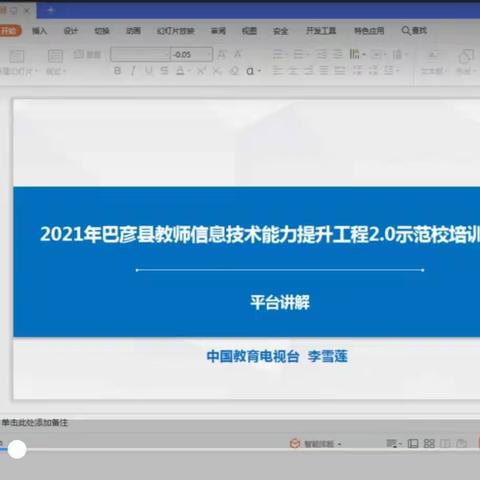This screenshot has height=480, width=480.
Task: Select the text 中国教育电视台 李雪莲
Action: click(x=277, y=356)
